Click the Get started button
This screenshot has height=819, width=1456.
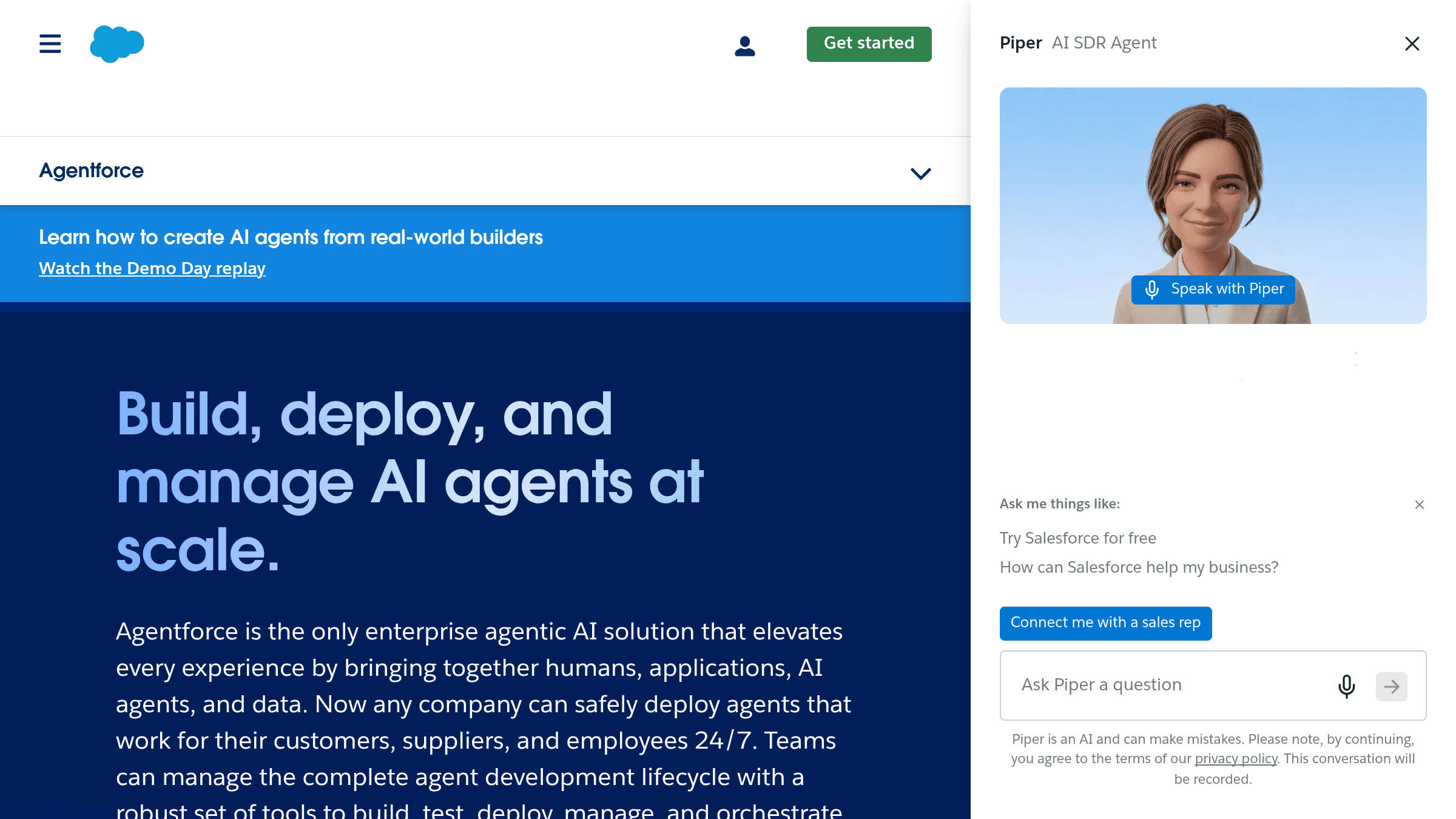(x=869, y=44)
